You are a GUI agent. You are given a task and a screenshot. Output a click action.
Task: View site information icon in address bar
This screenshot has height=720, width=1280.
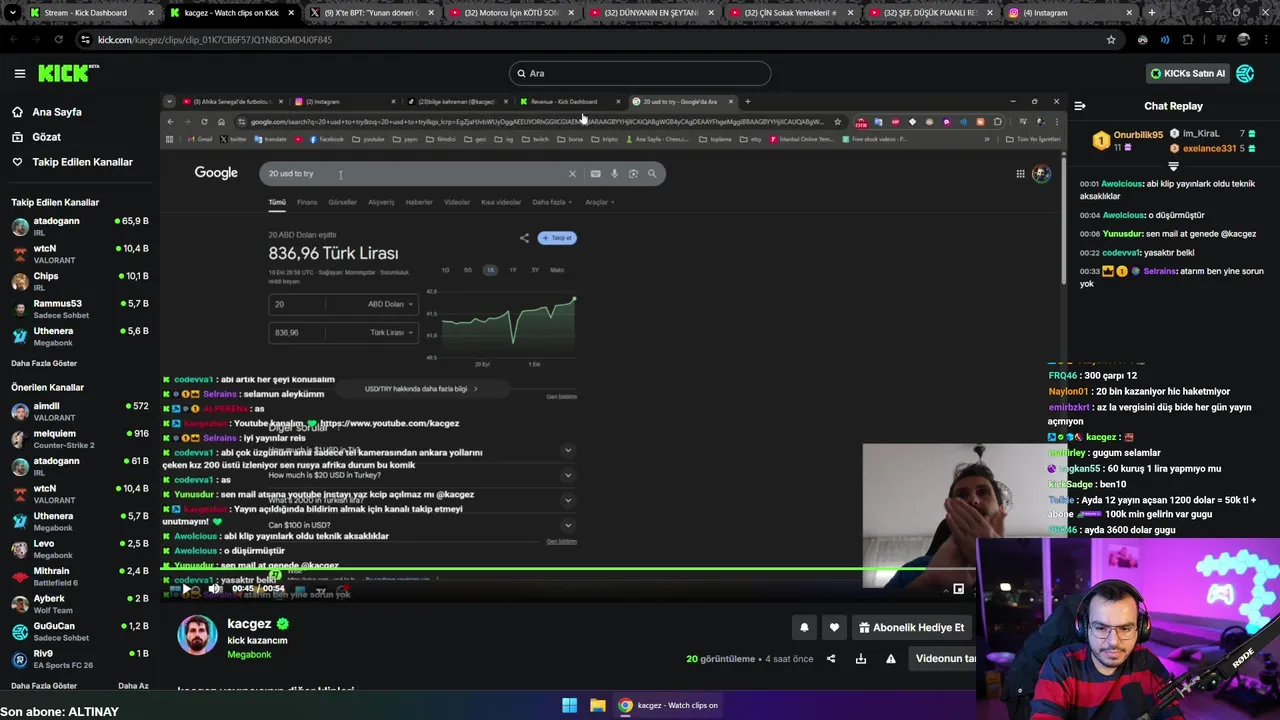coord(85,40)
